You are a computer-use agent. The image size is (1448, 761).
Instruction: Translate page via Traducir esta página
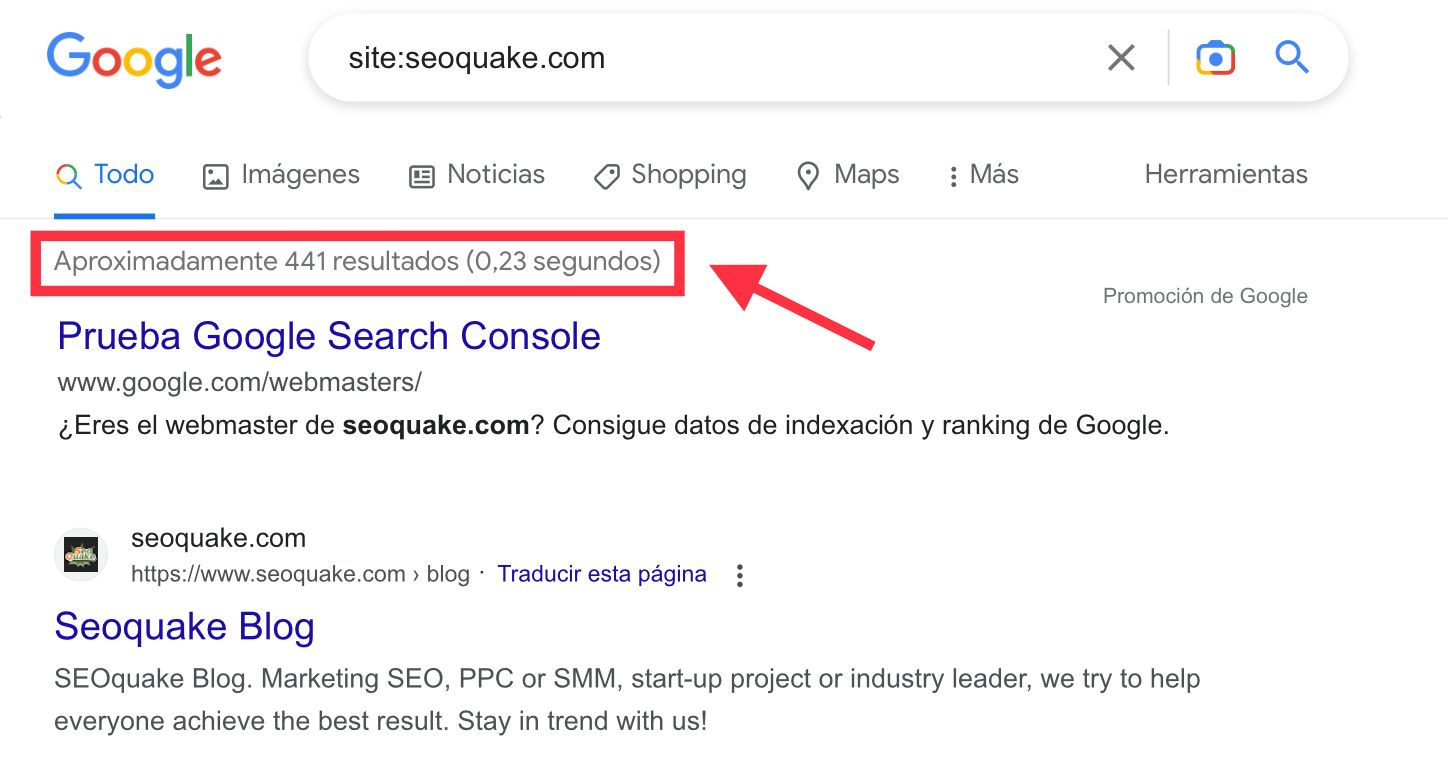[602, 573]
